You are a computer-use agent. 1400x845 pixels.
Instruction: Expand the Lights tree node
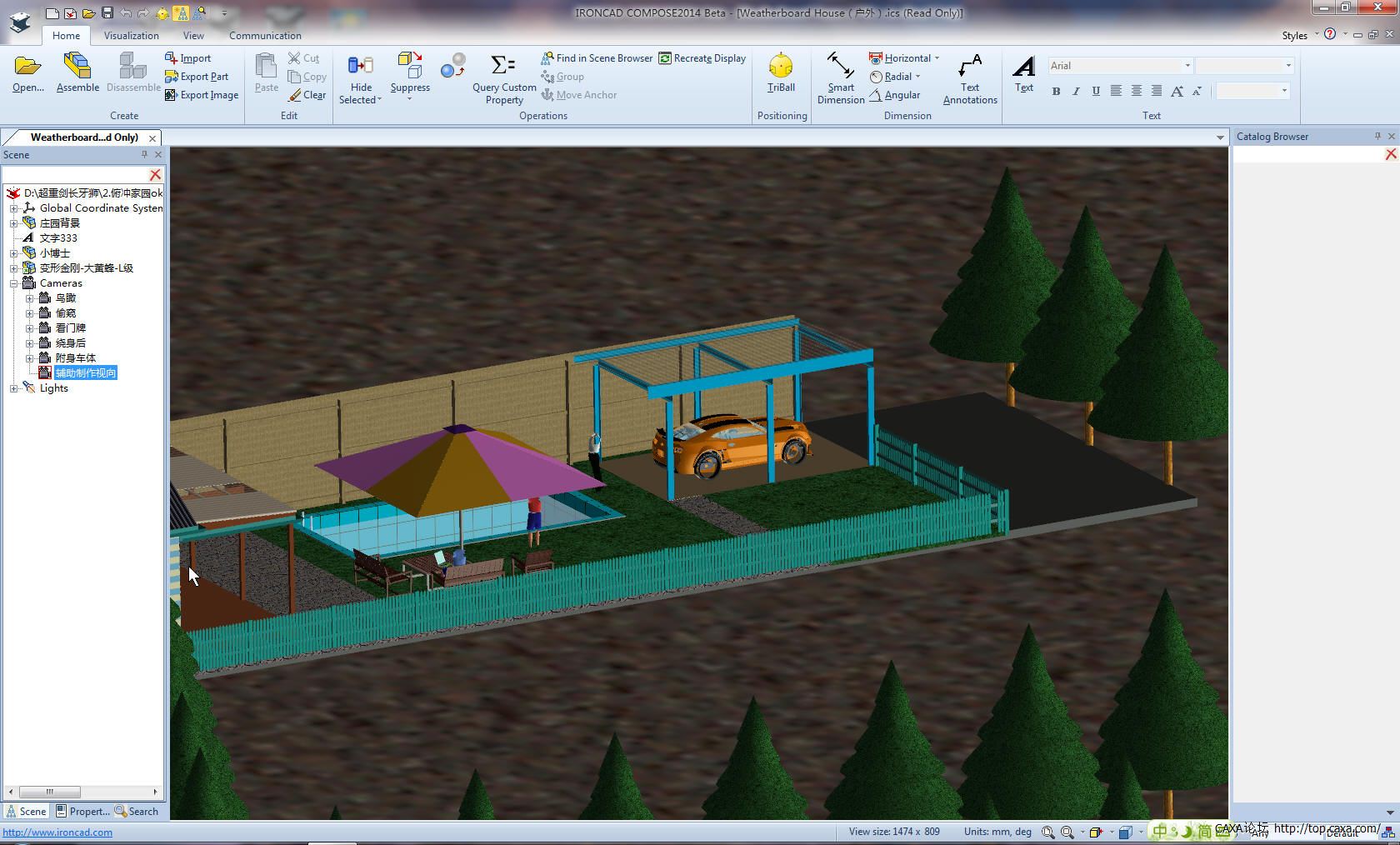[14, 388]
